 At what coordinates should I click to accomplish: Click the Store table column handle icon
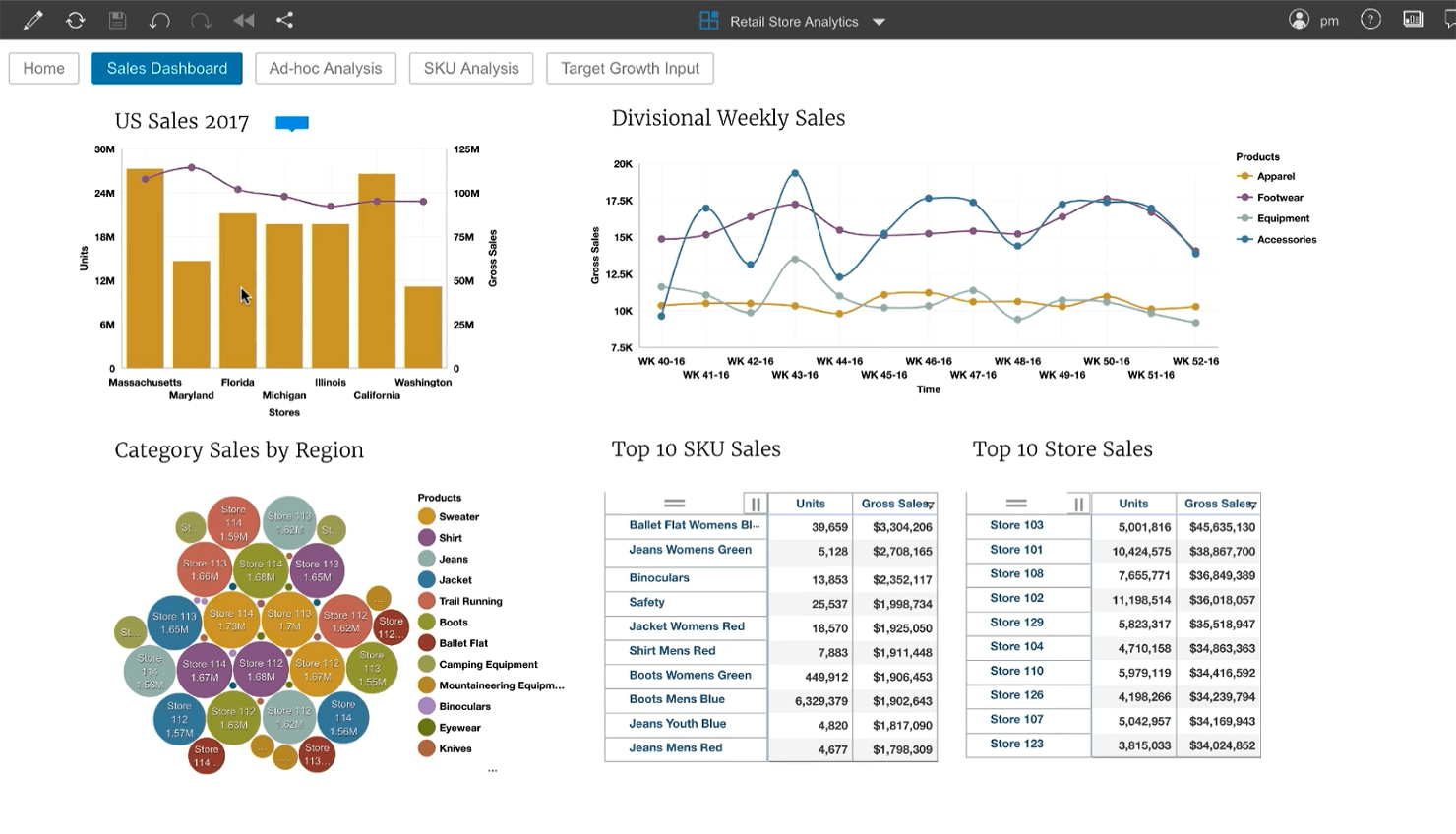tap(1079, 505)
